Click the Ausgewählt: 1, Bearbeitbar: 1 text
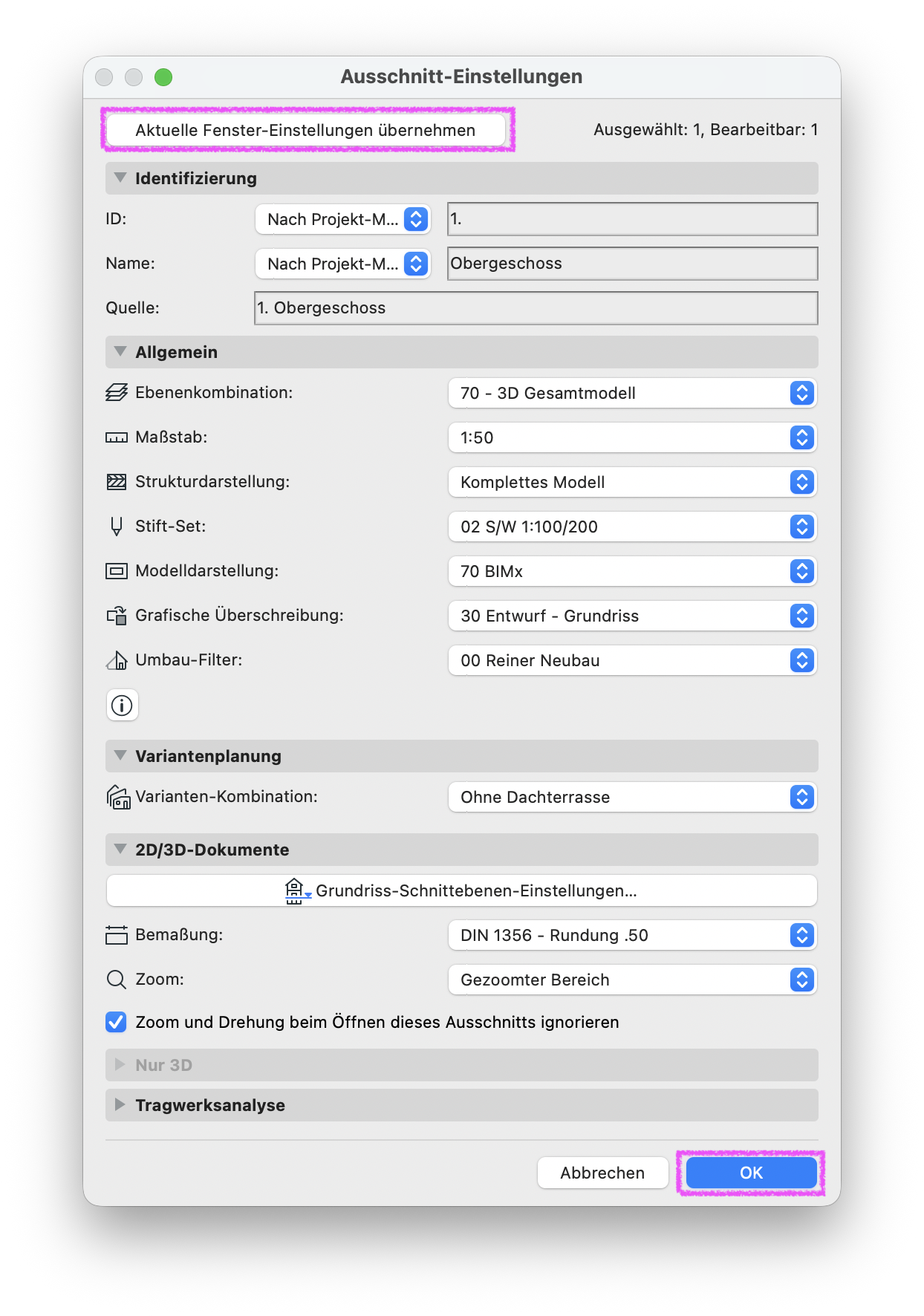Image resolution: width=924 pixels, height=1316 pixels. 706,130
